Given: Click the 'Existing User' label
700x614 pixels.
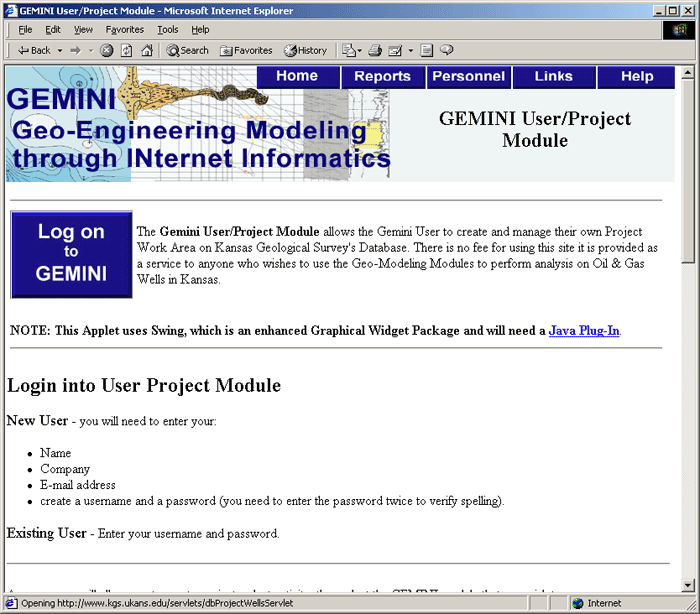Looking at the screenshot, I should tap(46, 533).
